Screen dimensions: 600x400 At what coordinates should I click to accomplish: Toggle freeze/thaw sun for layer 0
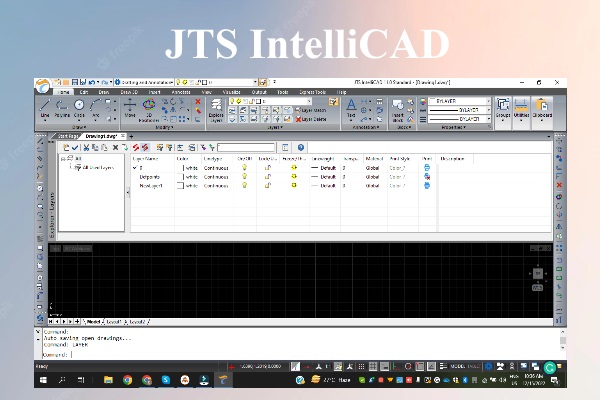tap(294, 167)
